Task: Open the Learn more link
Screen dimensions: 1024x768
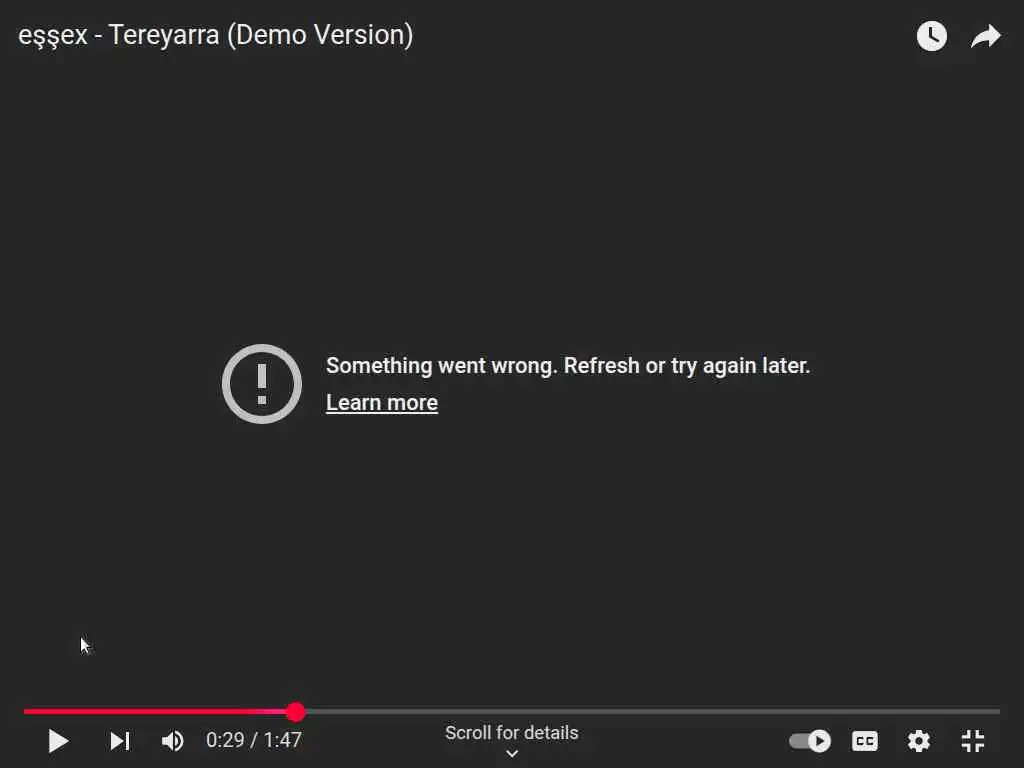Action: [381, 403]
